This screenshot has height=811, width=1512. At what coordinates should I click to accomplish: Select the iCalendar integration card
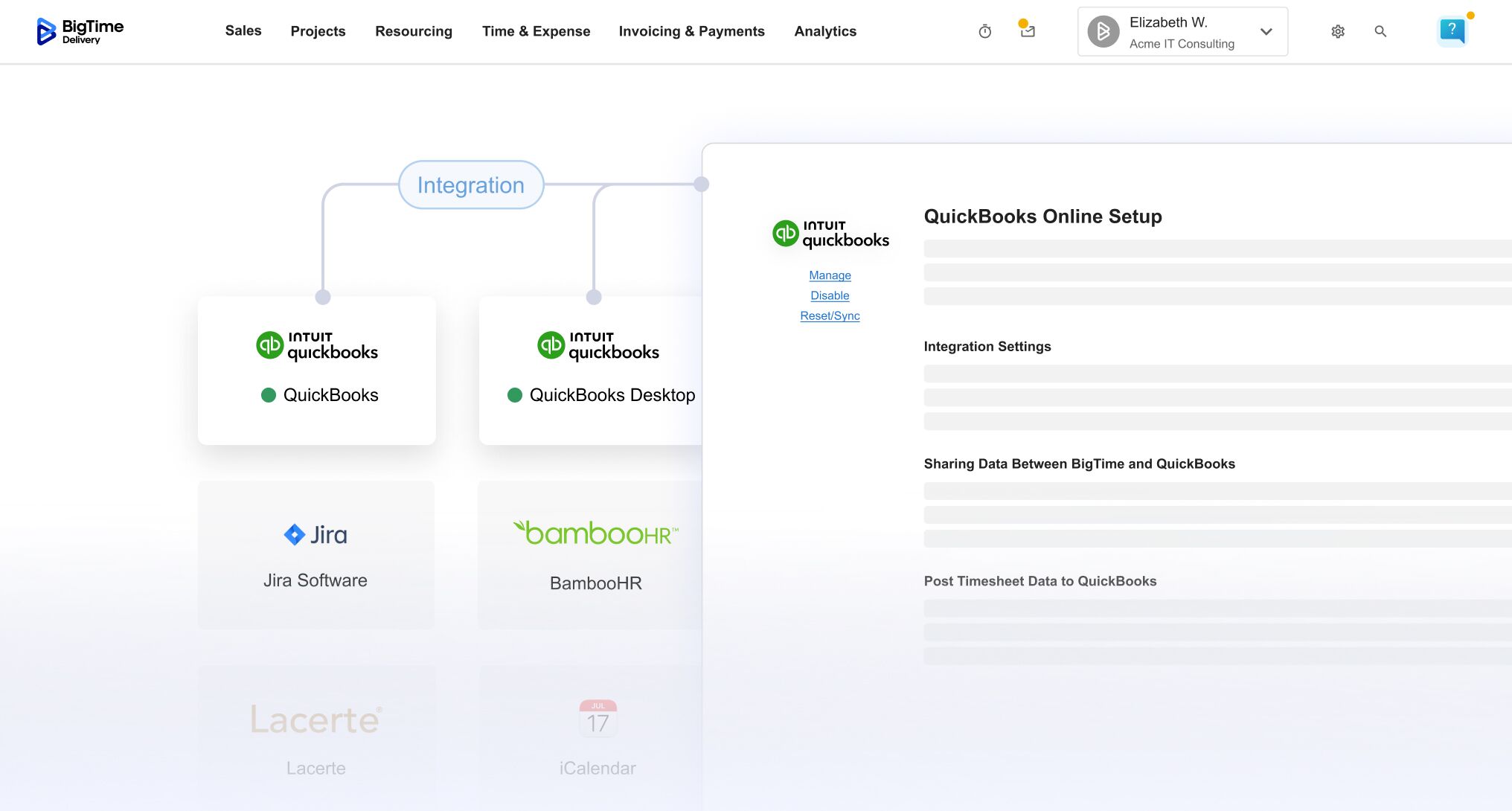[596, 737]
